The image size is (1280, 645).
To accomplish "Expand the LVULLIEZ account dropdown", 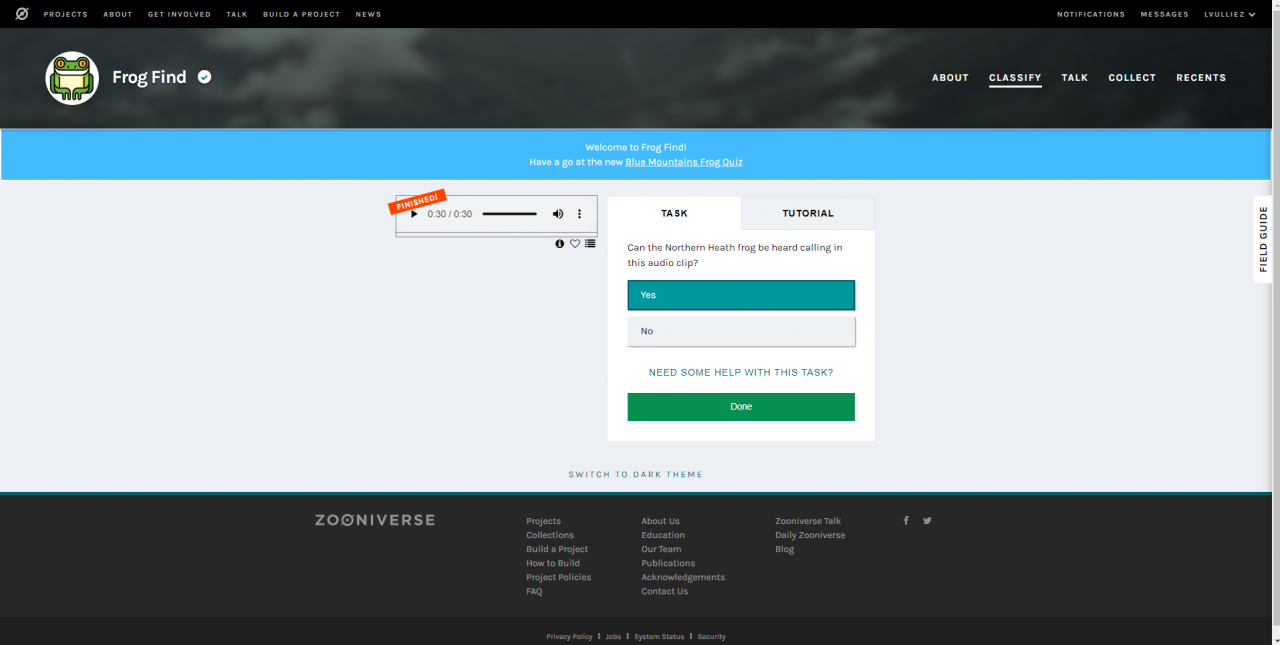I will pos(1230,14).
